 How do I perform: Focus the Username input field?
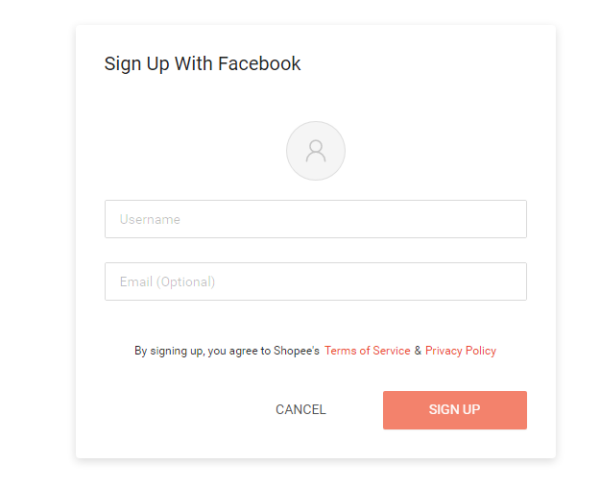(315, 219)
